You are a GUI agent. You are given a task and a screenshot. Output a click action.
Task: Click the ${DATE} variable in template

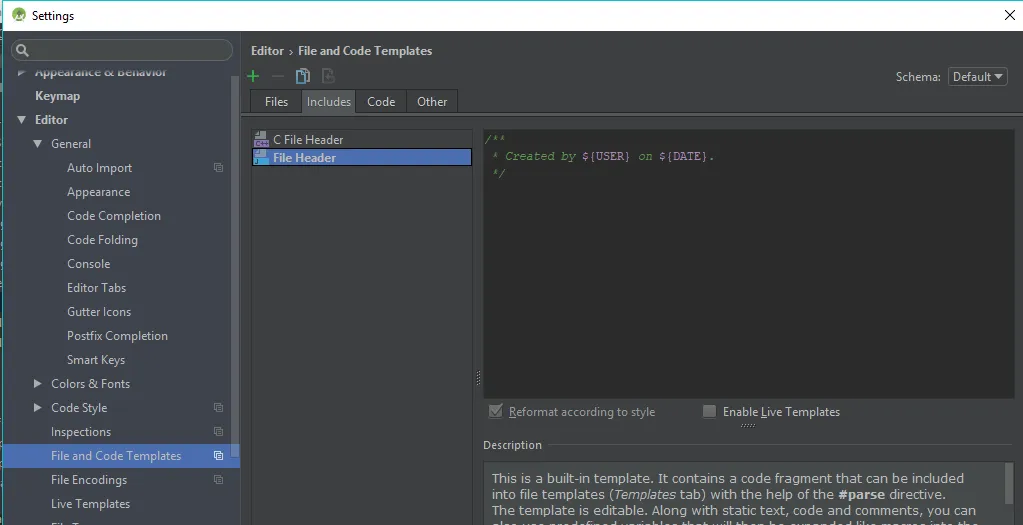click(683, 157)
